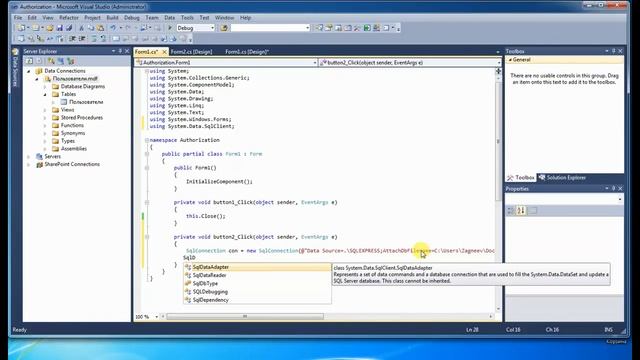This screenshot has width=640, height=360.
Task: Select SQLDebugging in the IntelliSense list
Action: click(257, 292)
